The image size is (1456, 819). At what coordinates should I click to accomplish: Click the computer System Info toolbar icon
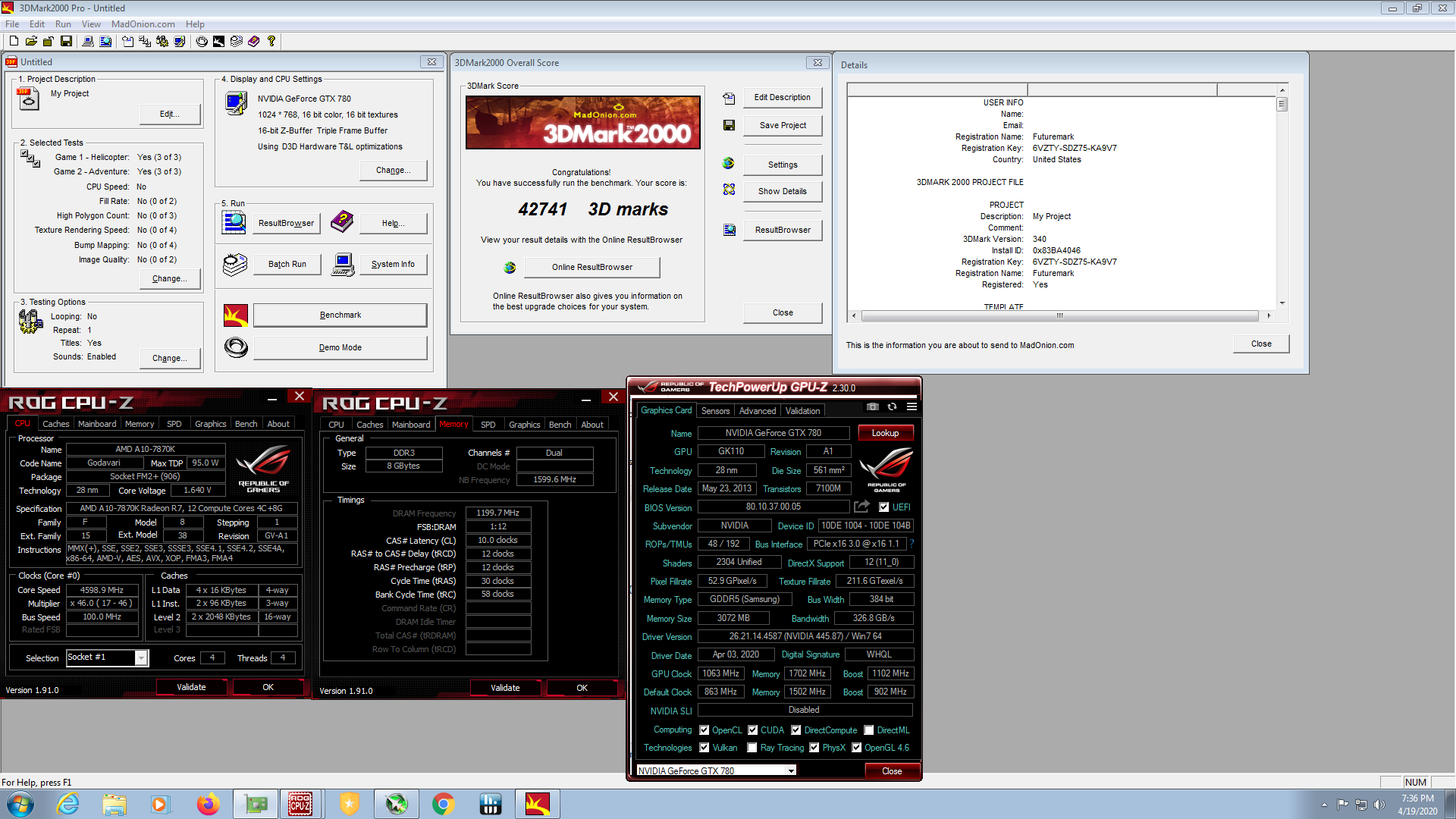88,41
